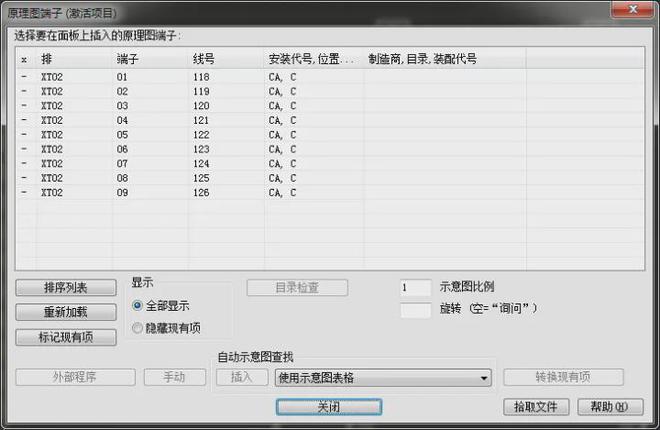660x430 pixels.
Task: Close the dialog with the X button
Action: click(633, 9)
